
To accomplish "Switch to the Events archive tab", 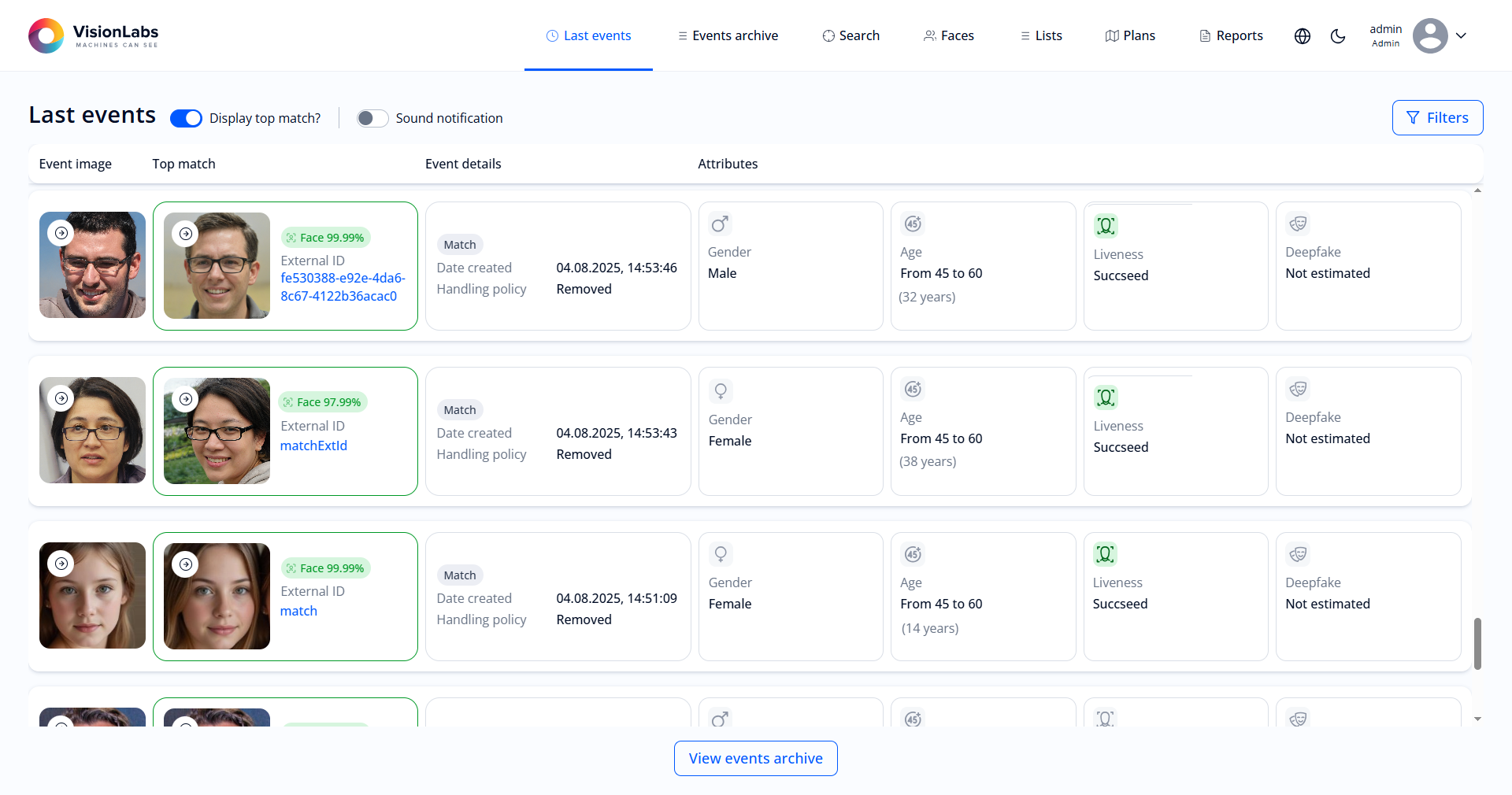I will (x=727, y=35).
